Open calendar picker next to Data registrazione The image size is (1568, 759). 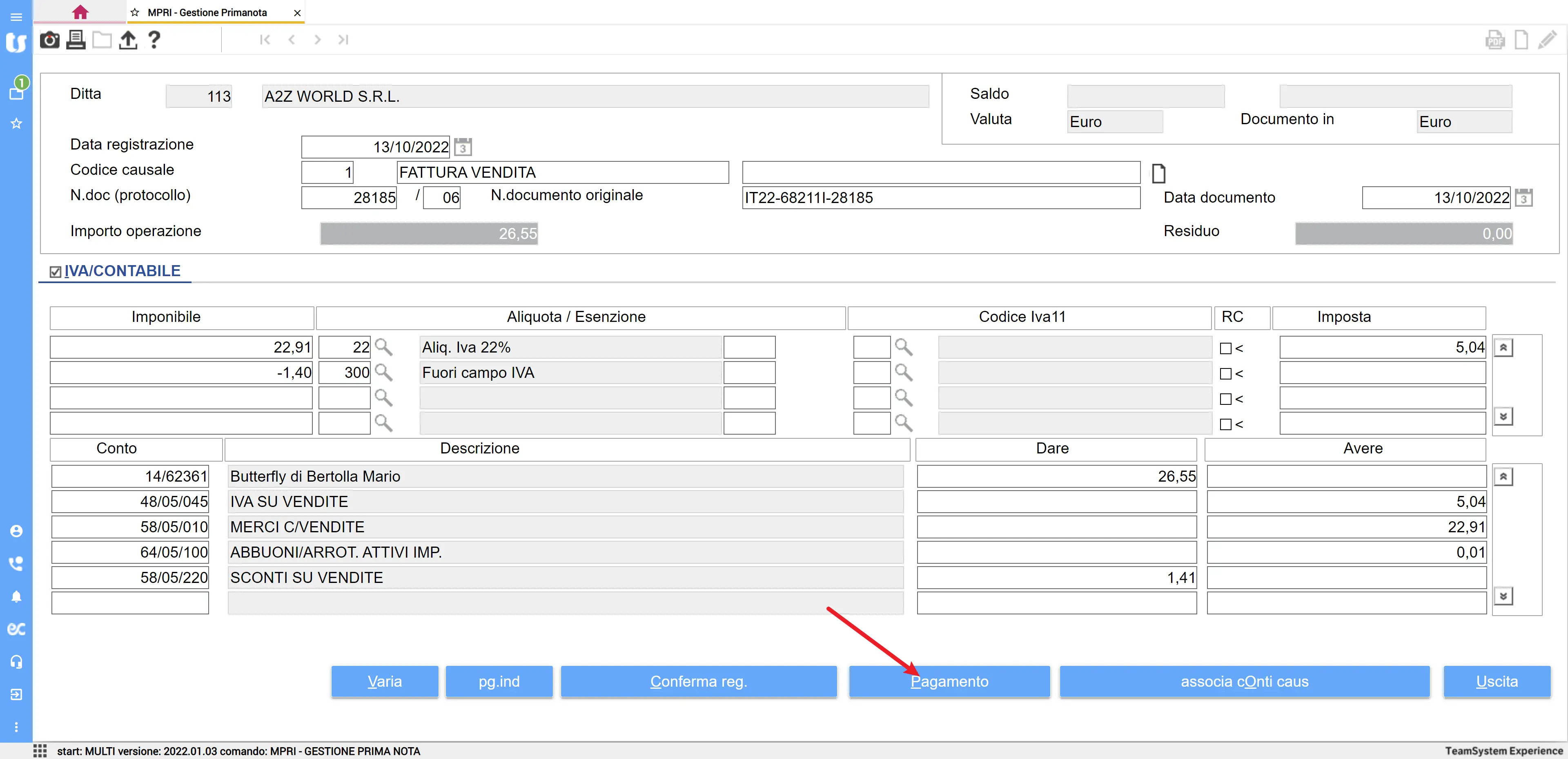(x=463, y=147)
